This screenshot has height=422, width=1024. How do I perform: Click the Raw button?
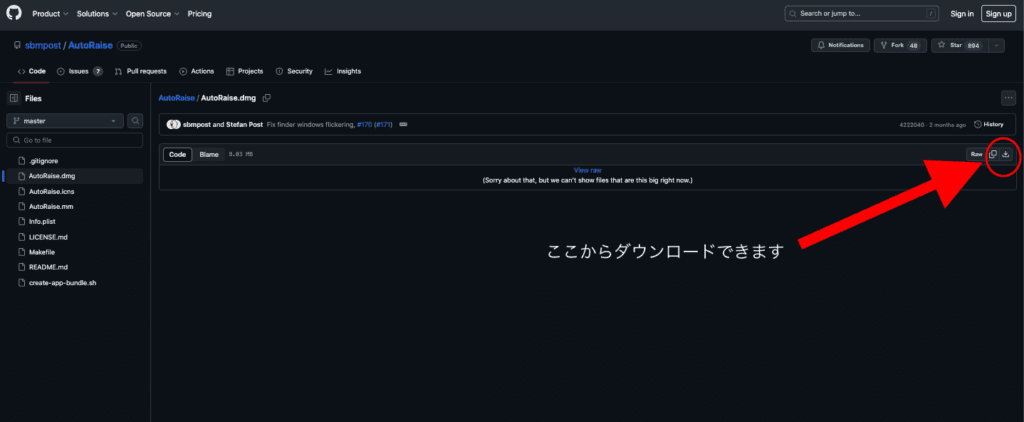[976, 154]
